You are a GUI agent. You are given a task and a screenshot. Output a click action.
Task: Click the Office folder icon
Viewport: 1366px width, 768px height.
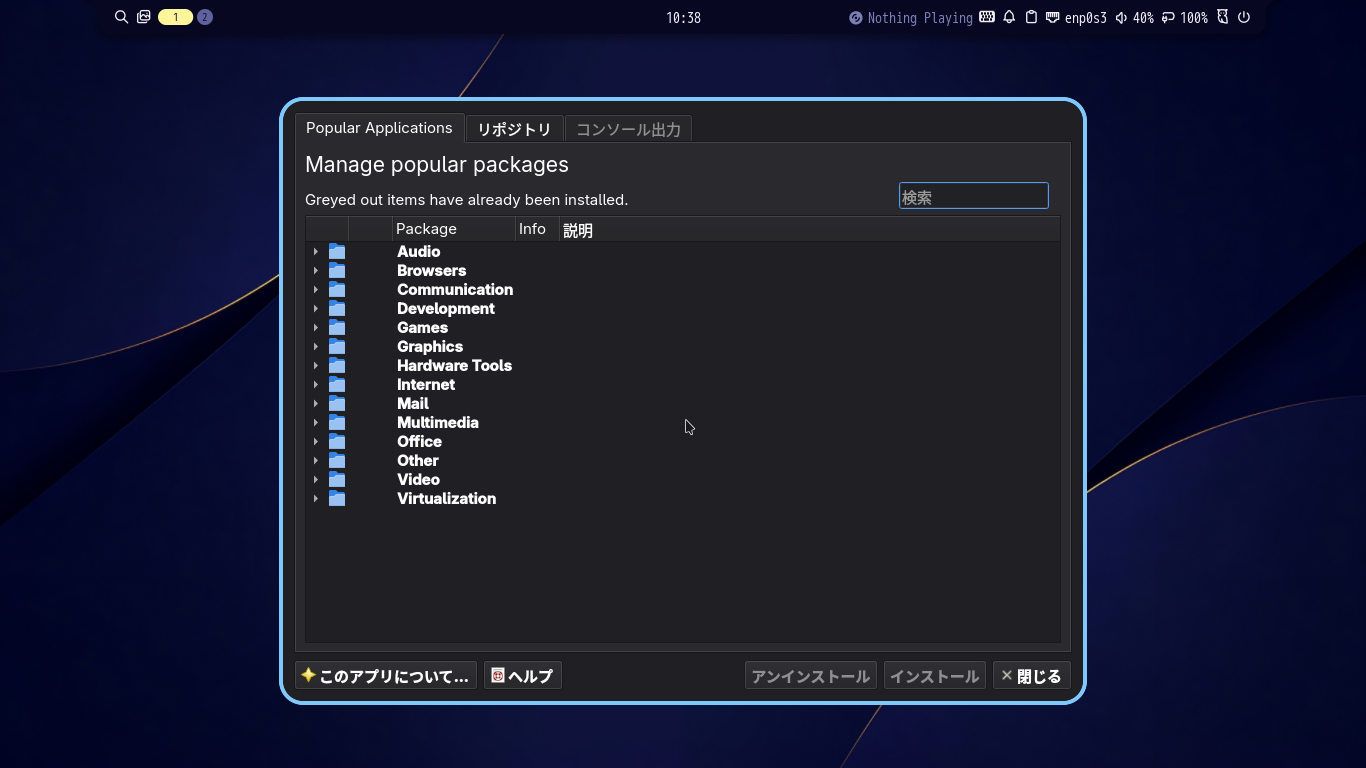pyautogui.click(x=337, y=442)
